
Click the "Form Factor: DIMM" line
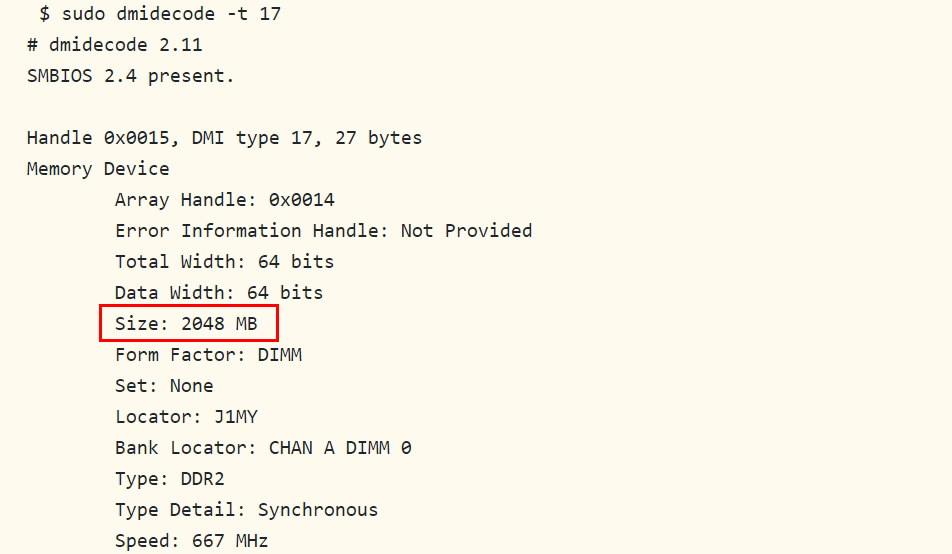point(208,355)
